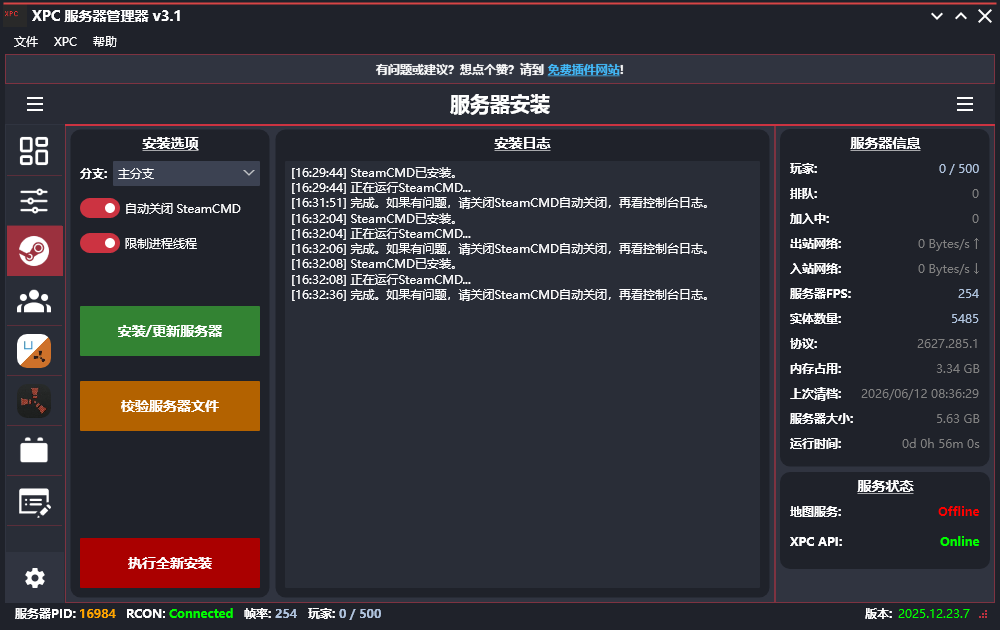Click 运行时间 value 0d 0h 56m 0s
1000x630 pixels.
(941, 443)
